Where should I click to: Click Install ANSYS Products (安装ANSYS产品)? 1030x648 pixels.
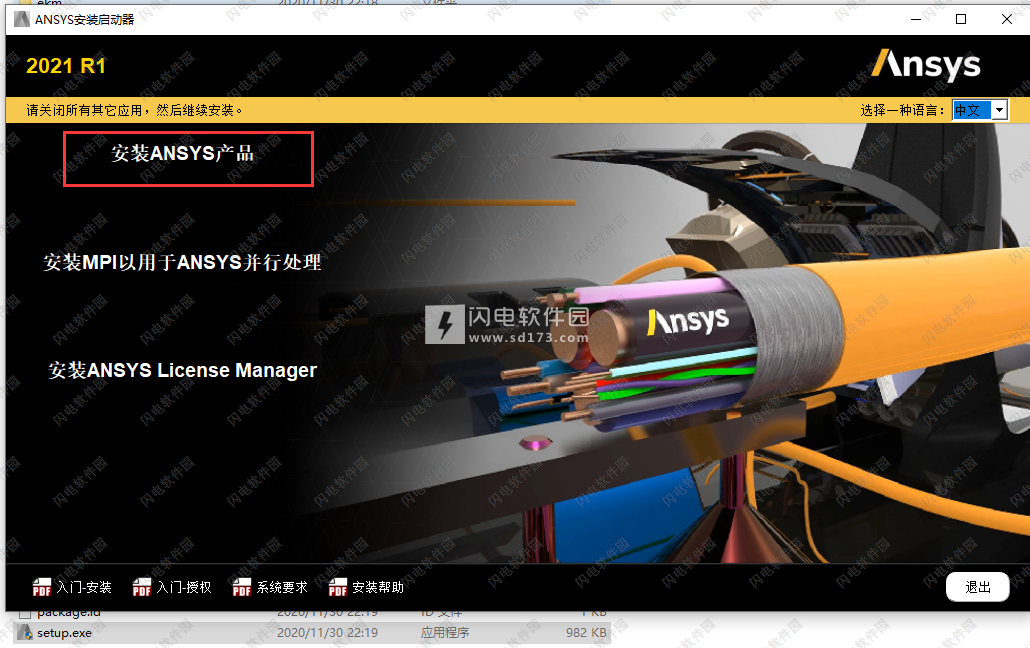click(x=182, y=153)
